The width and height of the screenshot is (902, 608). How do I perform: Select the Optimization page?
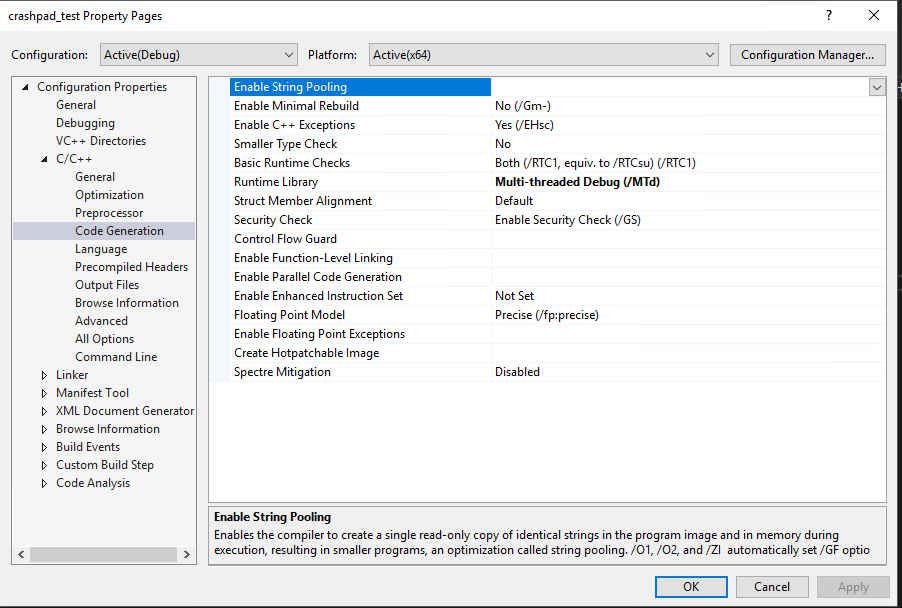click(x=109, y=195)
